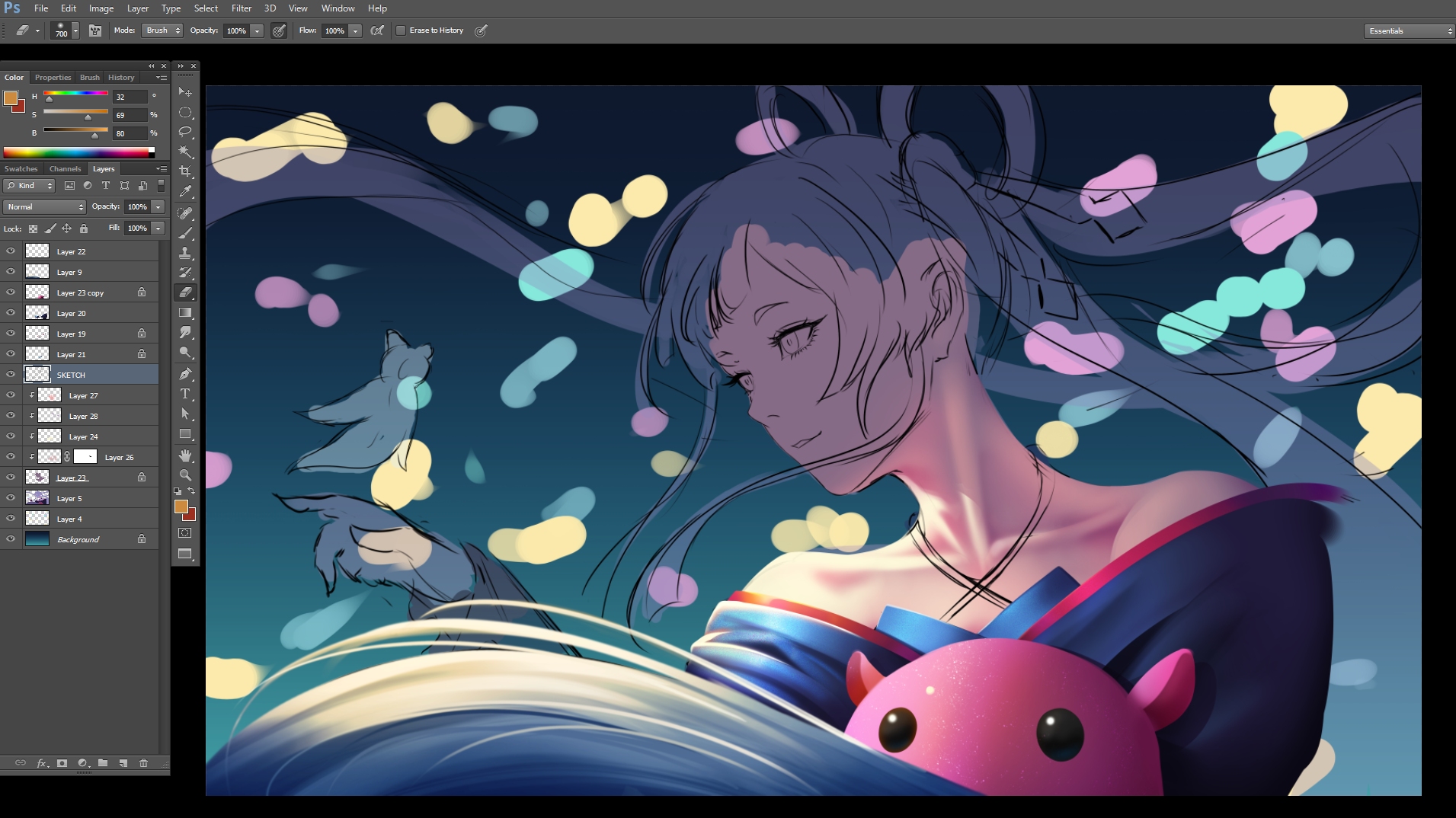Pick the Magic Wand tool
Viewport: 1456px width, 818px height.
coord(185,152)
